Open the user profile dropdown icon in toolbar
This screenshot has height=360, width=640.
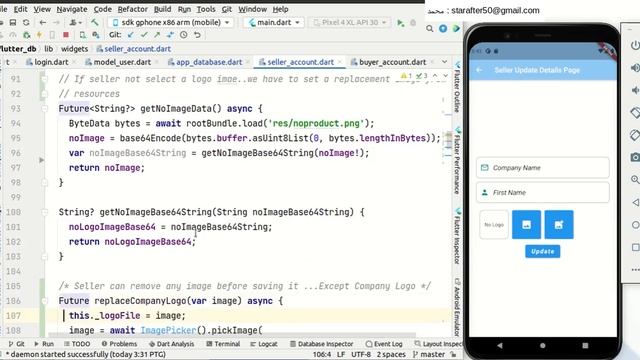pos(75,22)
